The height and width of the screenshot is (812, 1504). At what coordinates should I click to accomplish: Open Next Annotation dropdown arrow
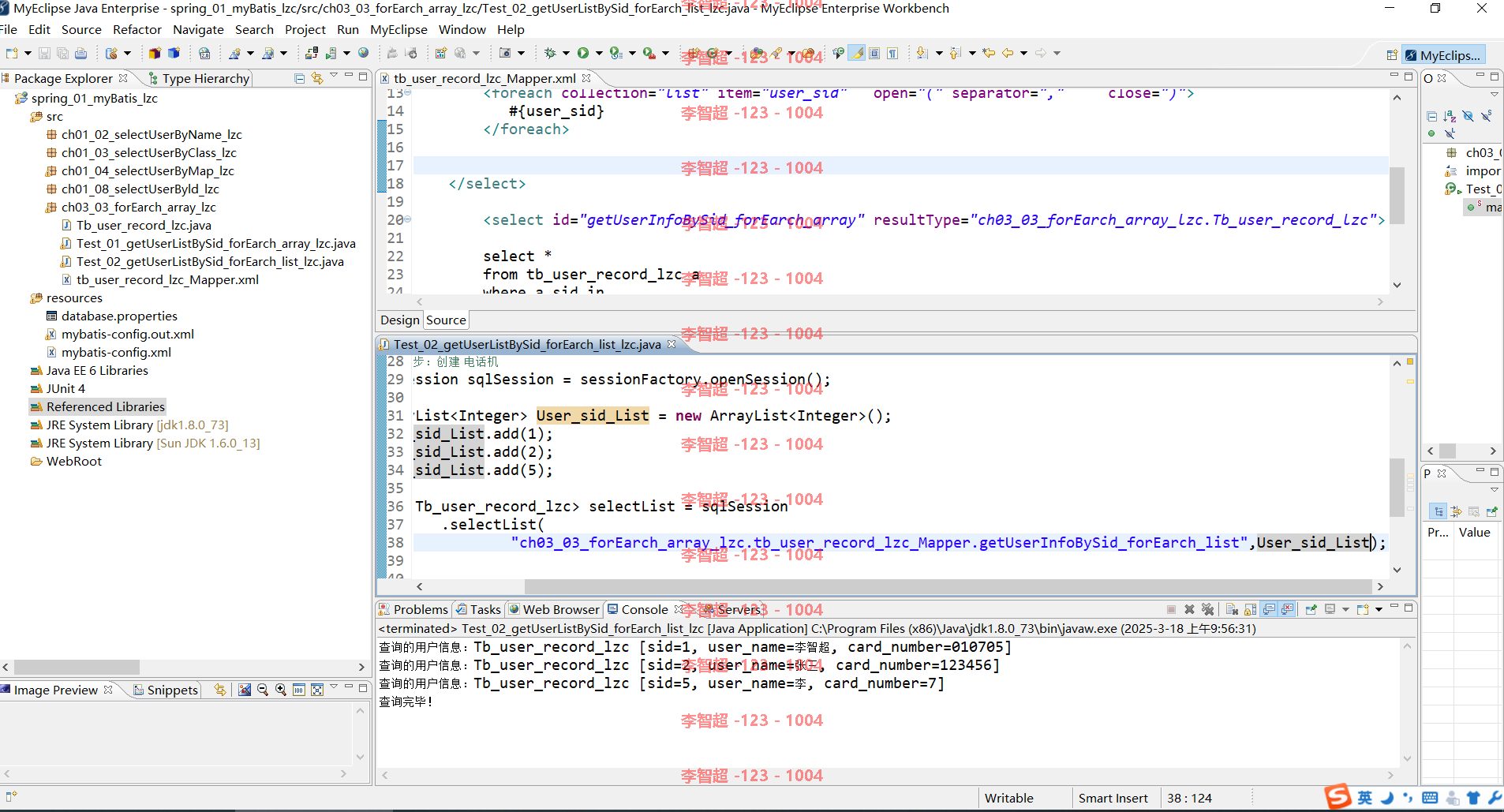[938, 53]
